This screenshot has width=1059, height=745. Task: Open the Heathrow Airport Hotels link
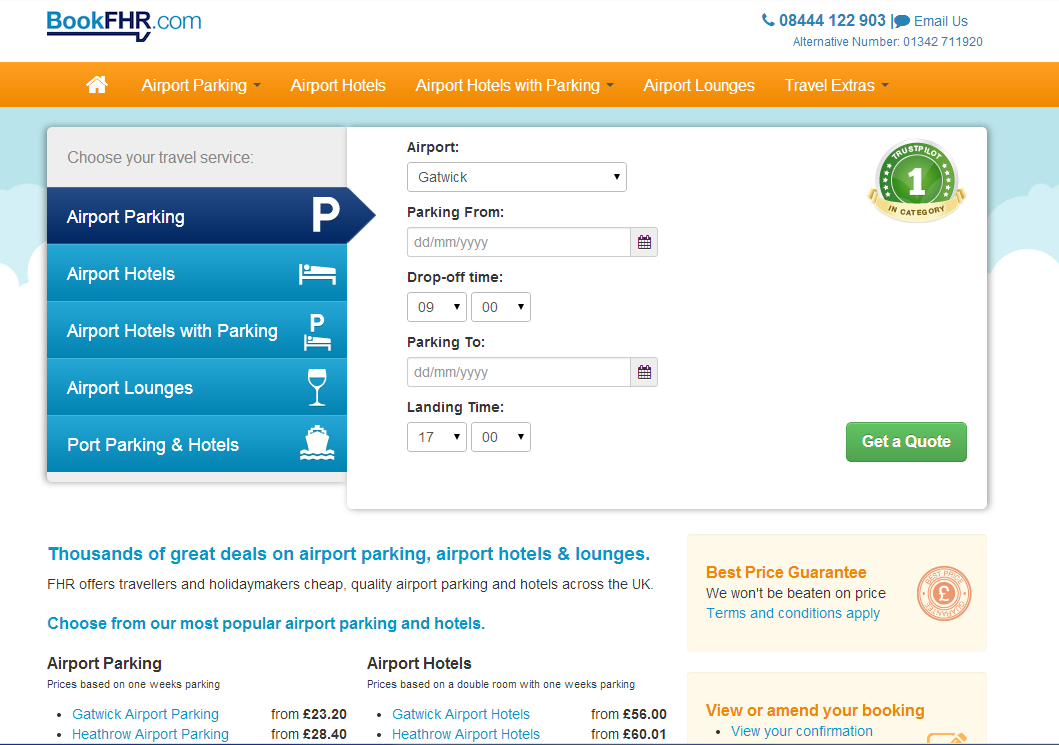pyautogui.click(x=466, y=734)
